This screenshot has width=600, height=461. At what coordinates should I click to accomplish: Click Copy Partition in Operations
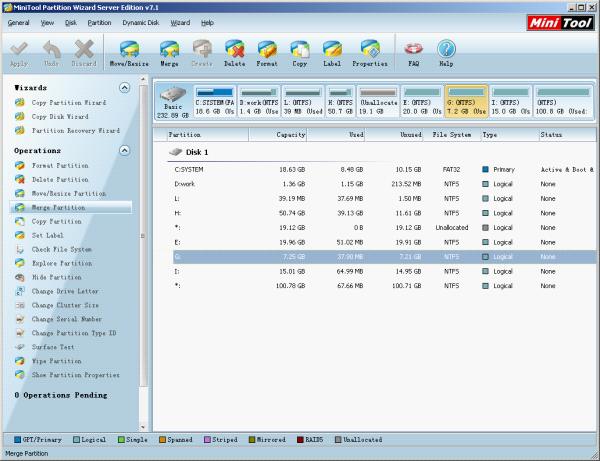[57, 222]
